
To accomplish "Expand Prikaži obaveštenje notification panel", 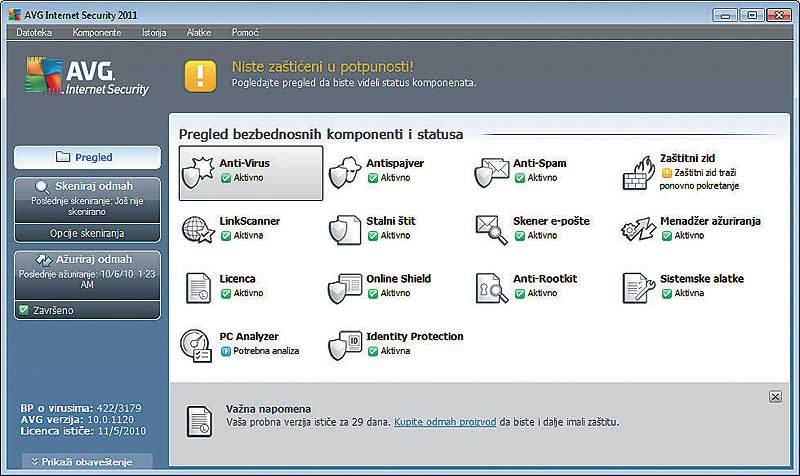I will (x=87, y=461).
